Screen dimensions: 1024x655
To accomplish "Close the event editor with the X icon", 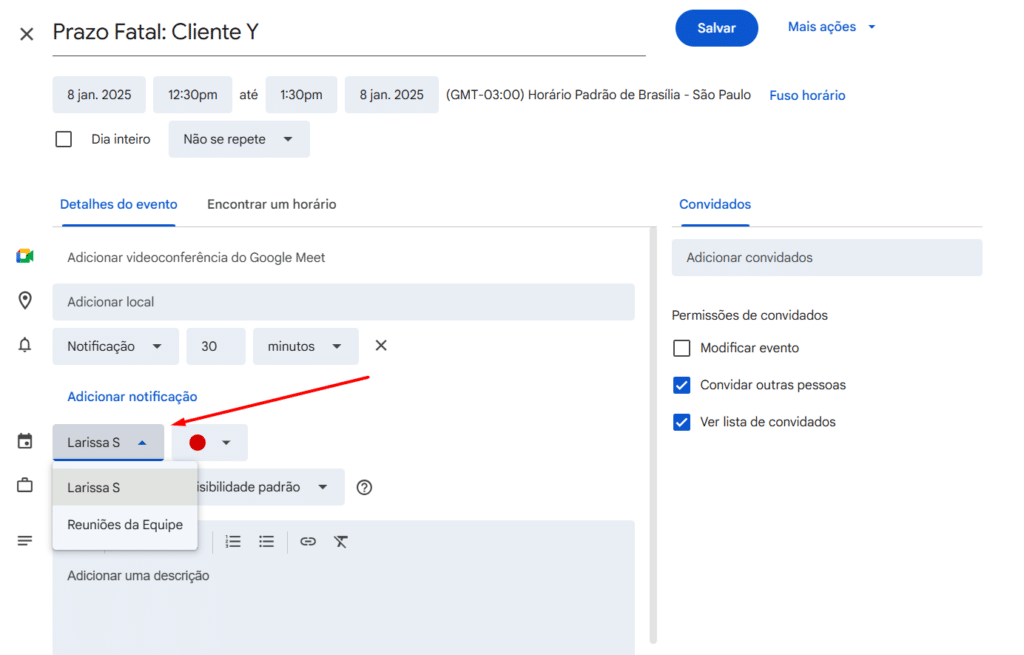I will [27, 34].
